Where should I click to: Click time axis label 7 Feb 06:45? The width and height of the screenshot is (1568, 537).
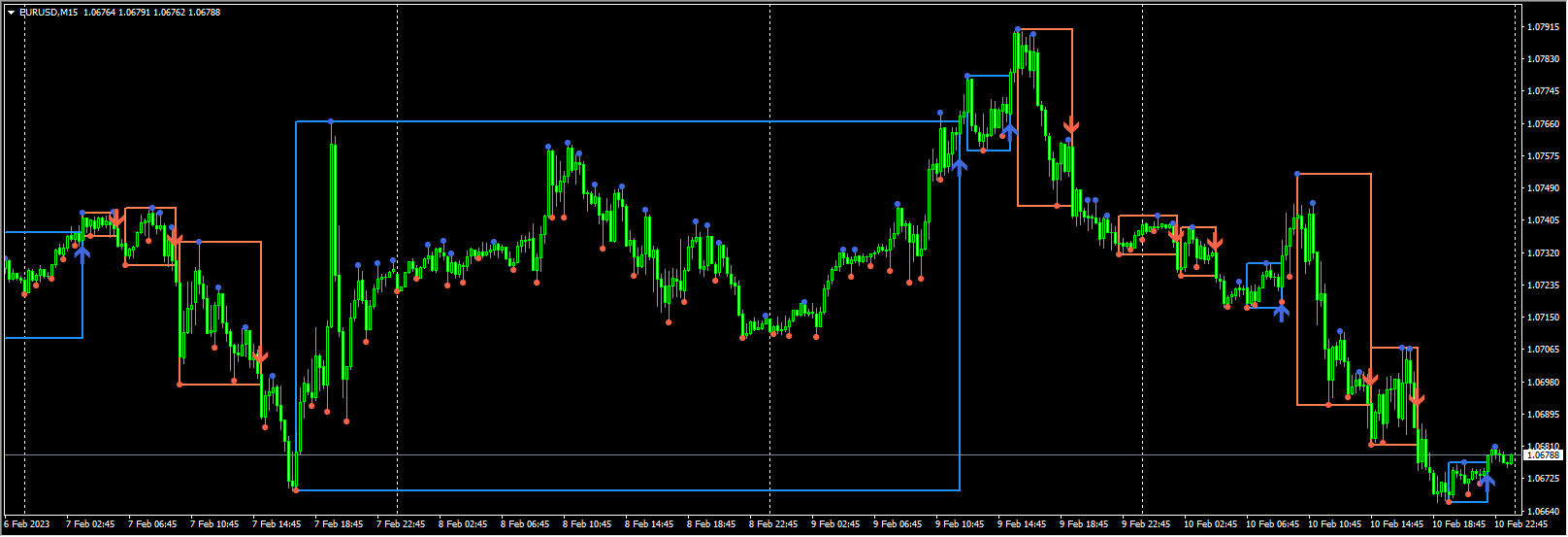click(152, 524)
